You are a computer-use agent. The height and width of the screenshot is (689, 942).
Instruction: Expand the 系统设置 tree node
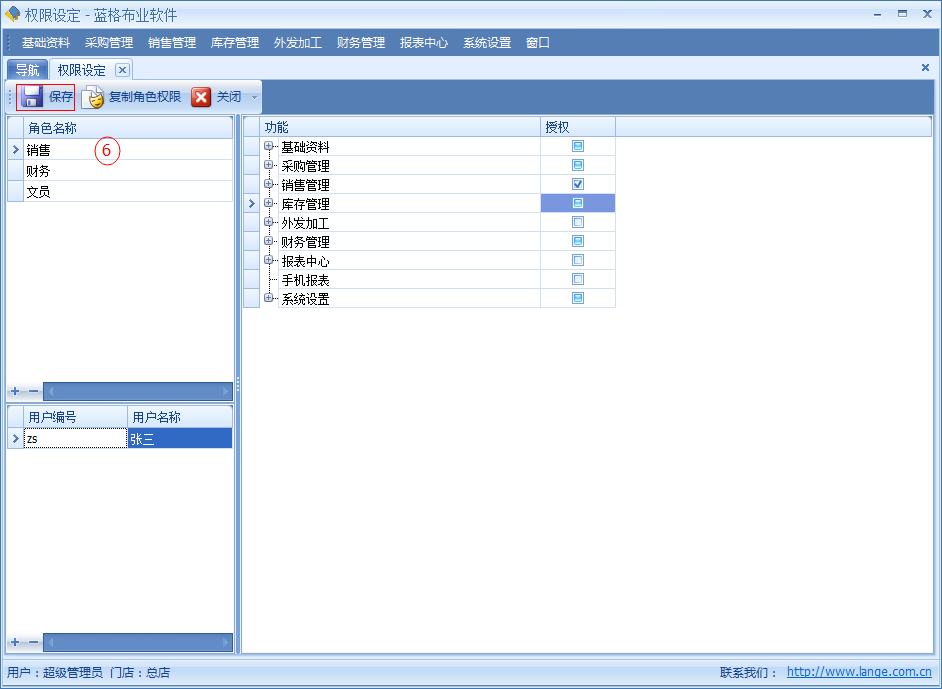tap(268, 298)
